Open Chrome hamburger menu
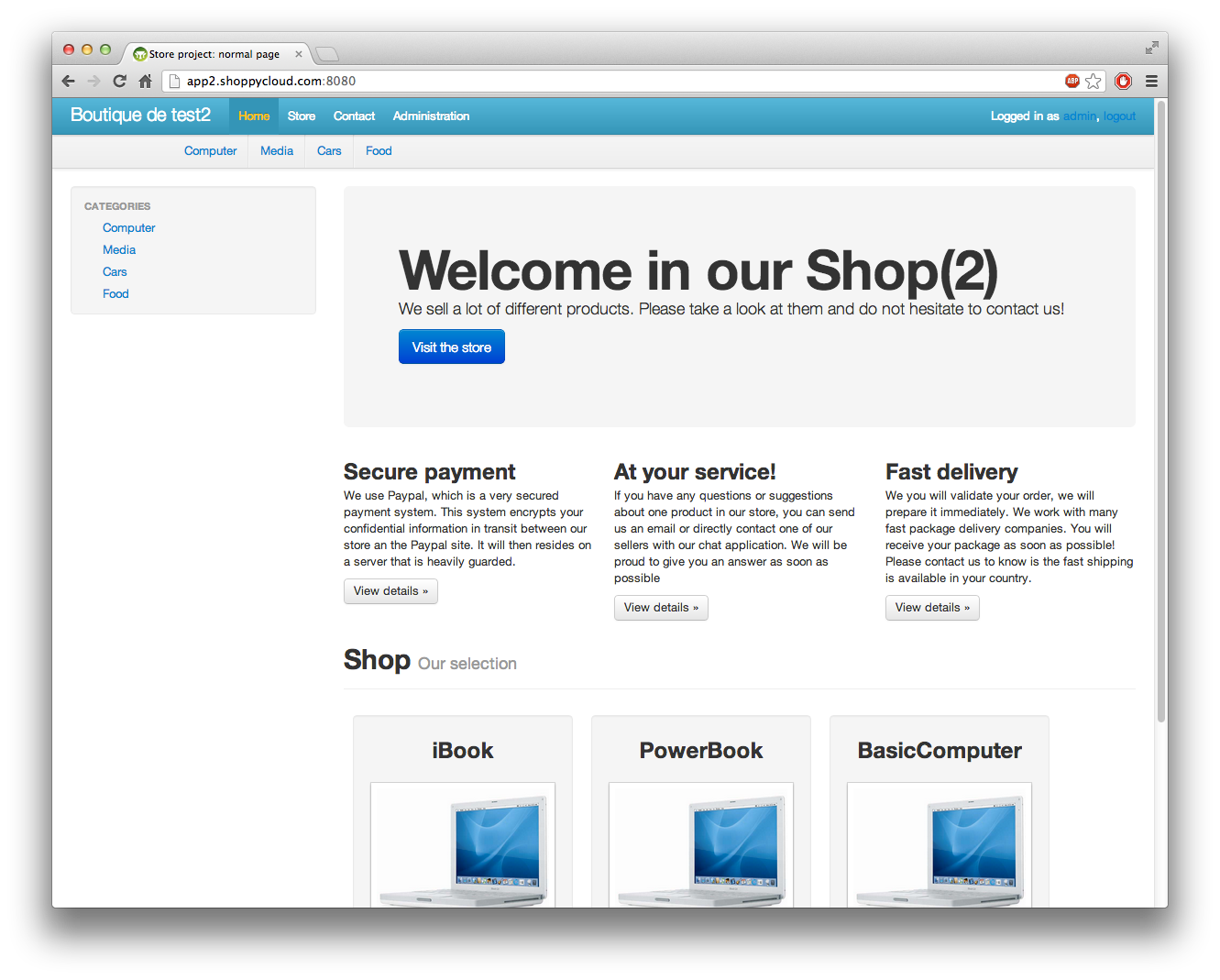Viewport: 1220px width, 980px height. click(1151, 81)
